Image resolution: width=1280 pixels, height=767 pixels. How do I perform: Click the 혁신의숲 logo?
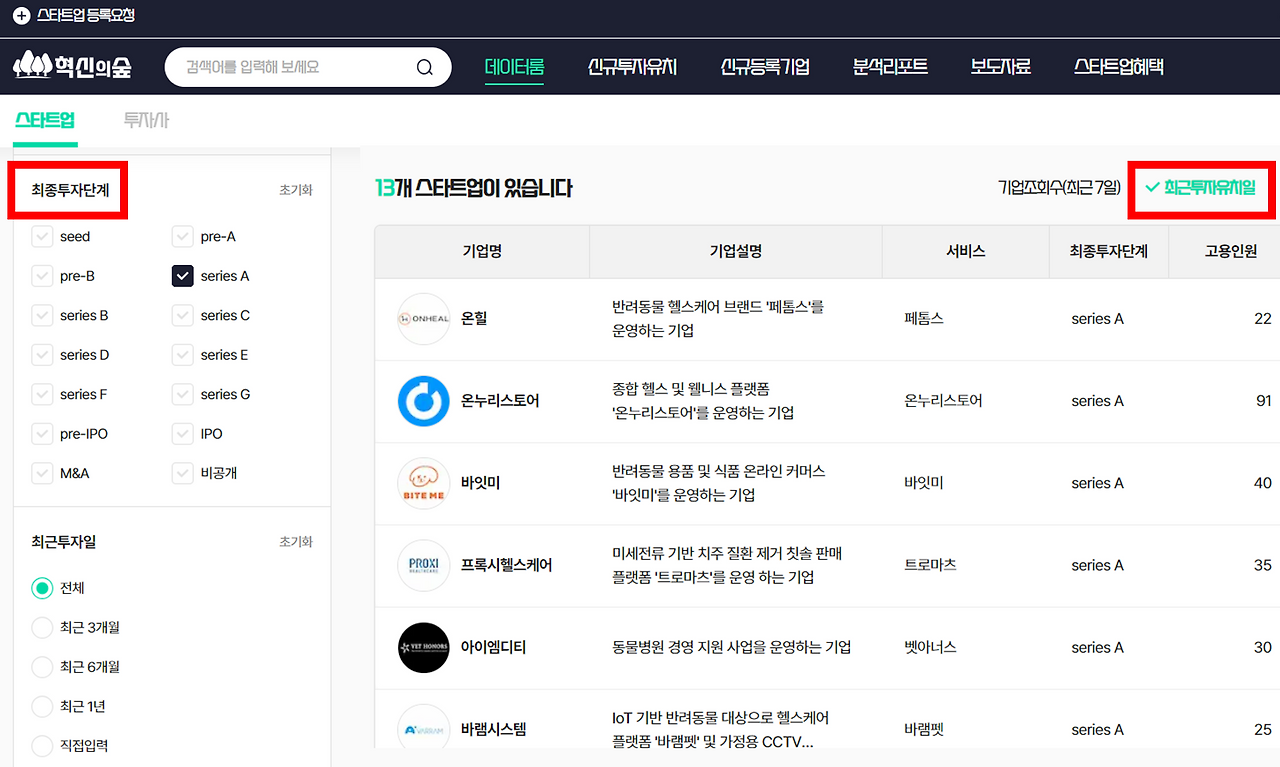click(x=72, y=67)
